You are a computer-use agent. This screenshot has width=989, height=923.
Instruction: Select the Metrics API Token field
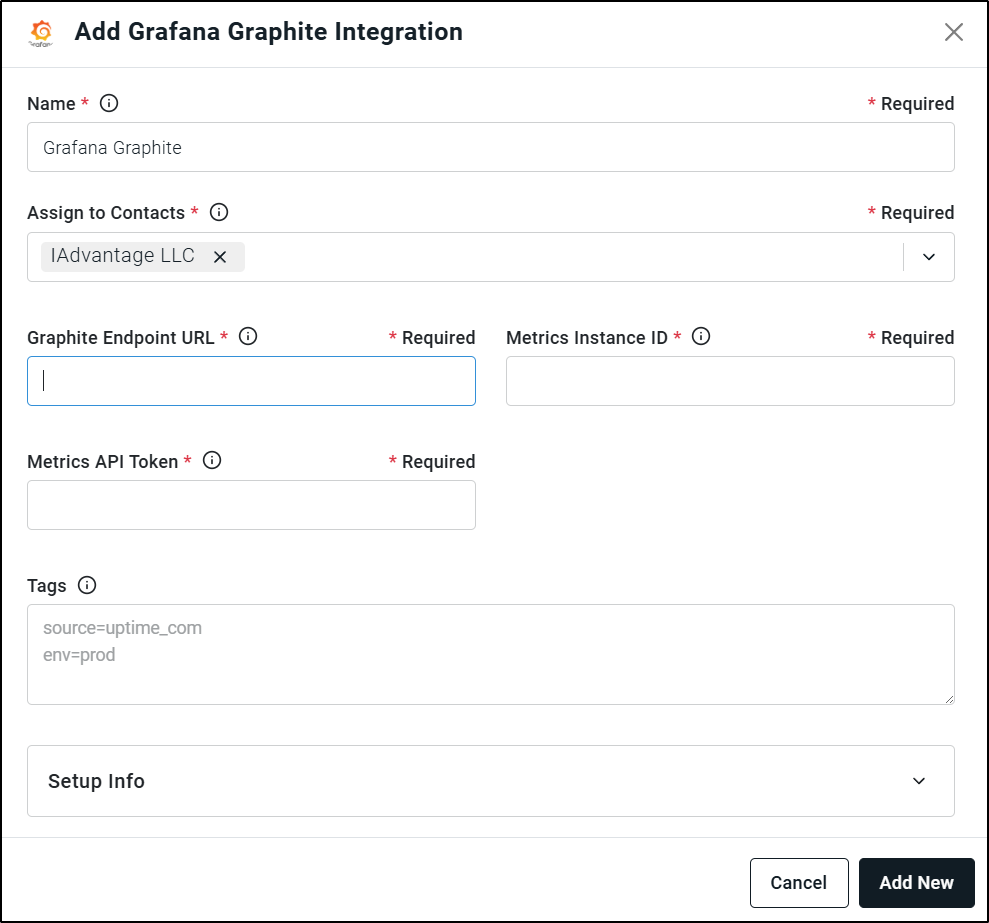[x=251, y=505]
